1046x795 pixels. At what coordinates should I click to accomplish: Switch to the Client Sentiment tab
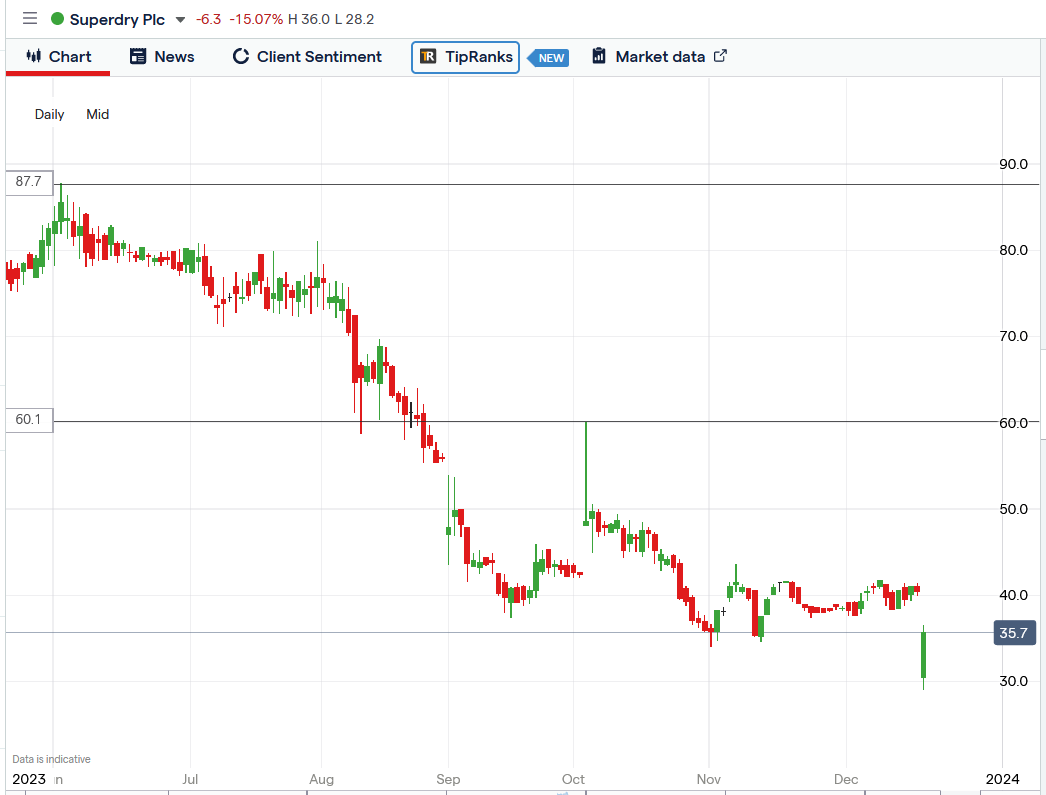[x=307, y=57]
